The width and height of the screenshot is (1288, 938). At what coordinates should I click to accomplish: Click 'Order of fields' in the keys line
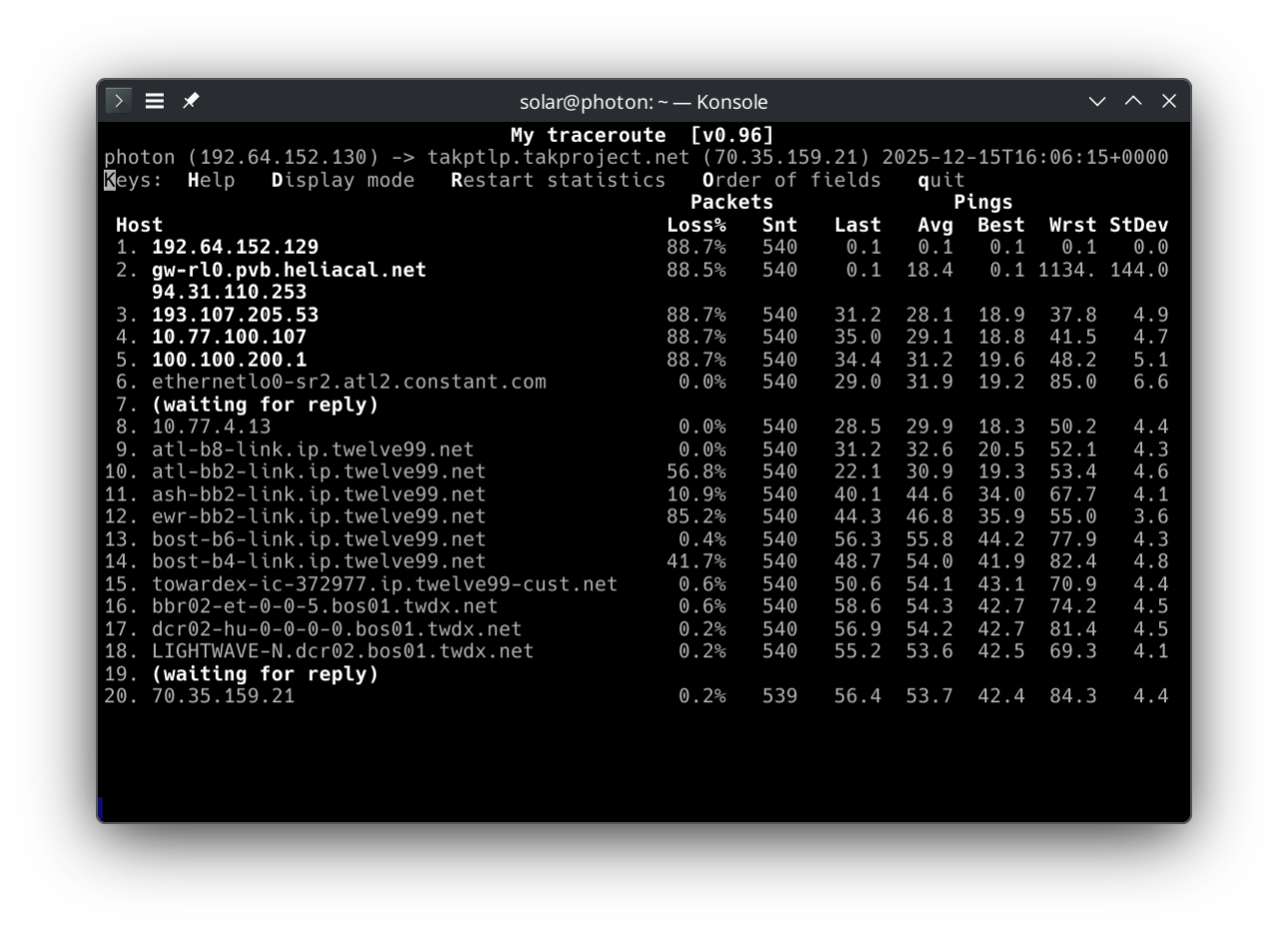792,180
